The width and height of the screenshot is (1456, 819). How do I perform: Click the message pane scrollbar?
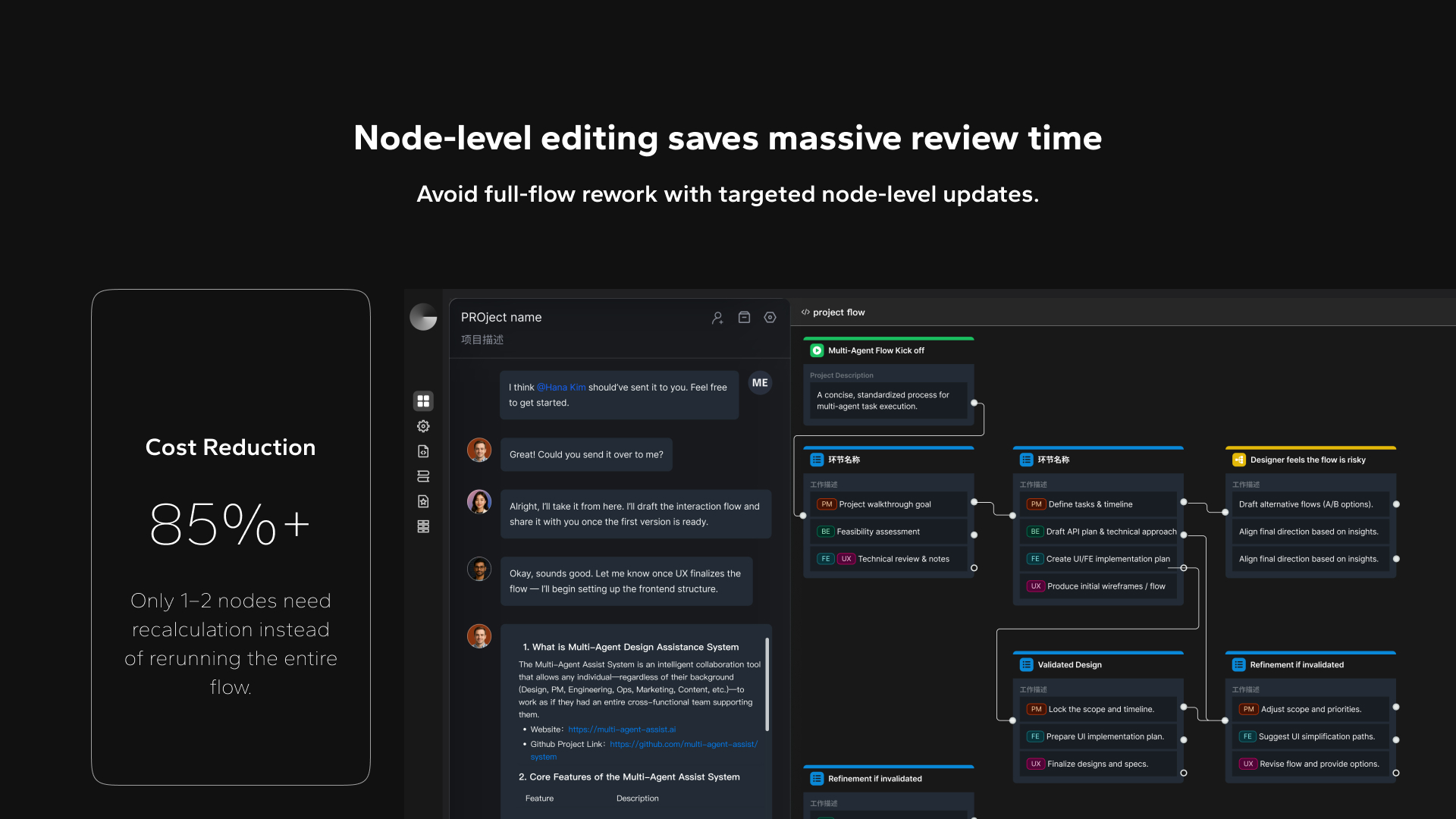767,682
